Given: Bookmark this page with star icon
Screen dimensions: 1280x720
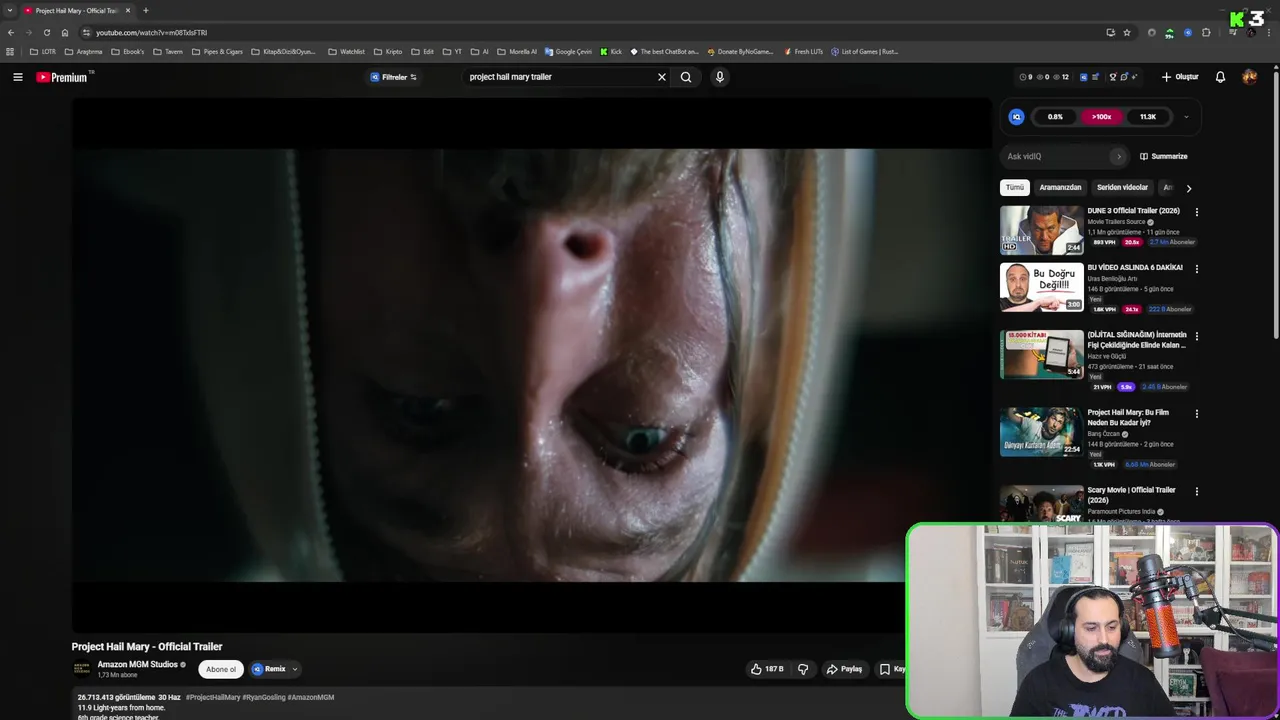Looking at the screenshot, I should (1127, 32).
